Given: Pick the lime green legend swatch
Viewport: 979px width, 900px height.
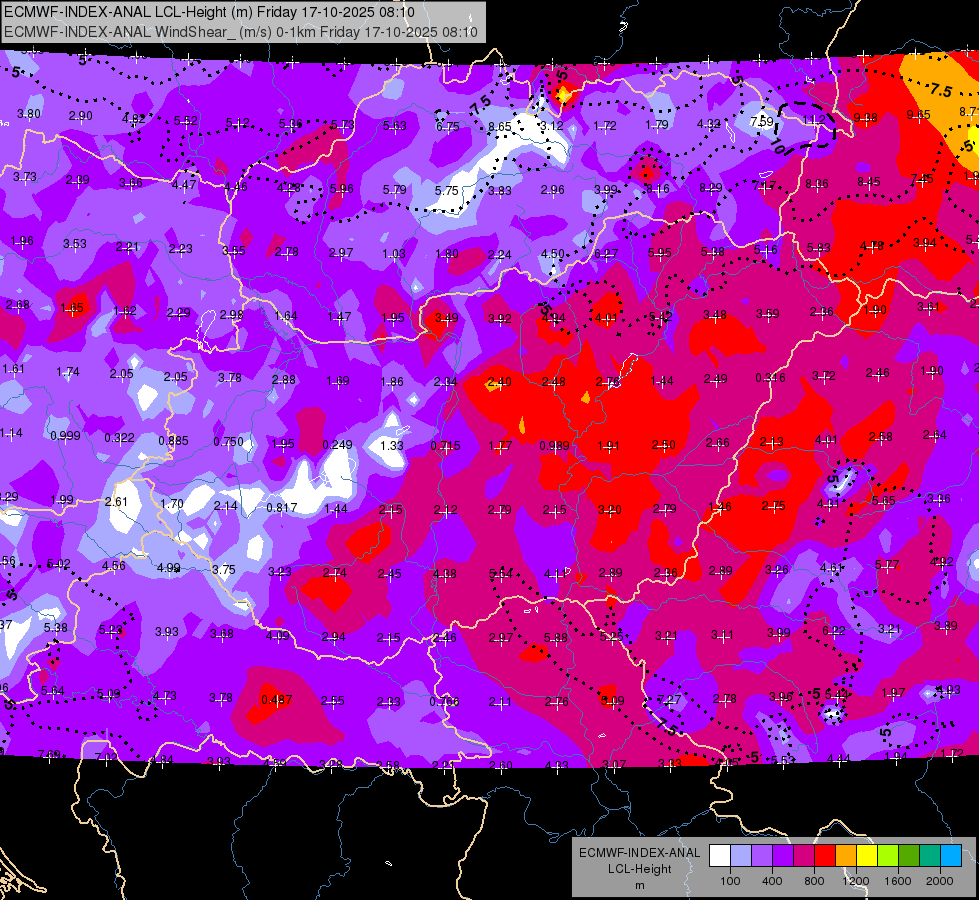Looking at the screenshot, I should (x=888, y=855).
